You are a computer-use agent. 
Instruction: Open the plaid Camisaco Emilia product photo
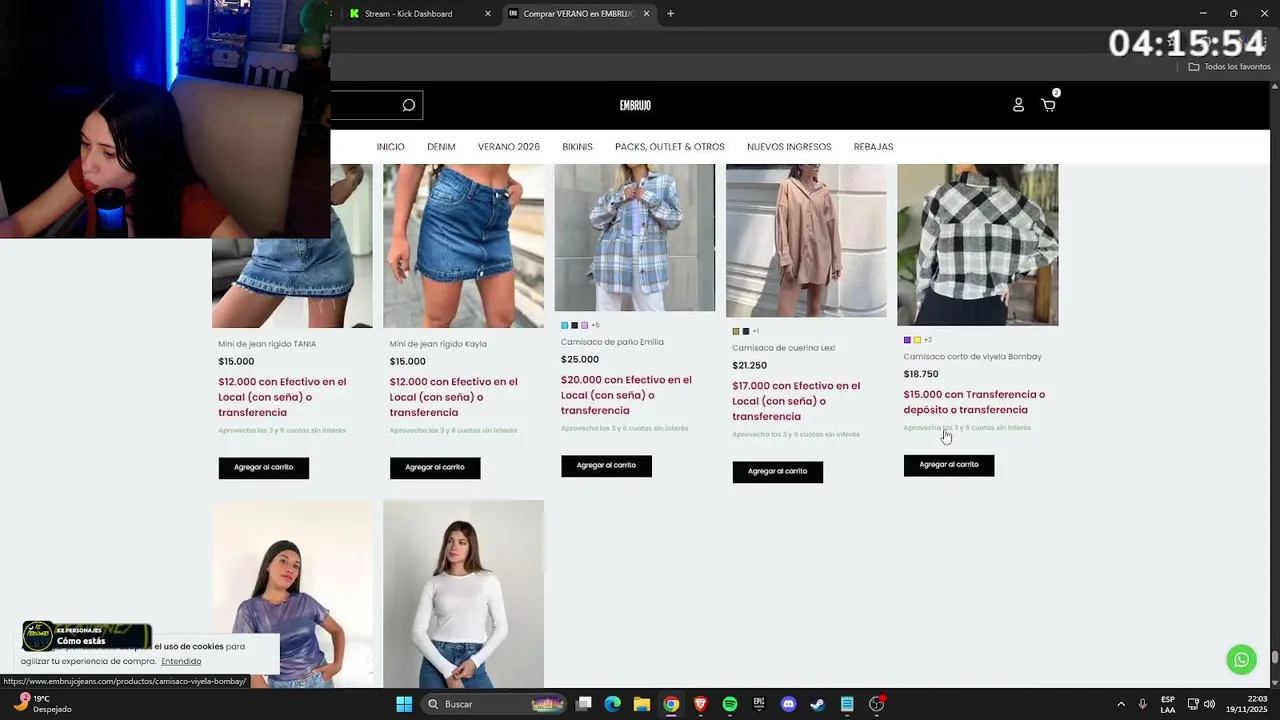click(635, 237)
